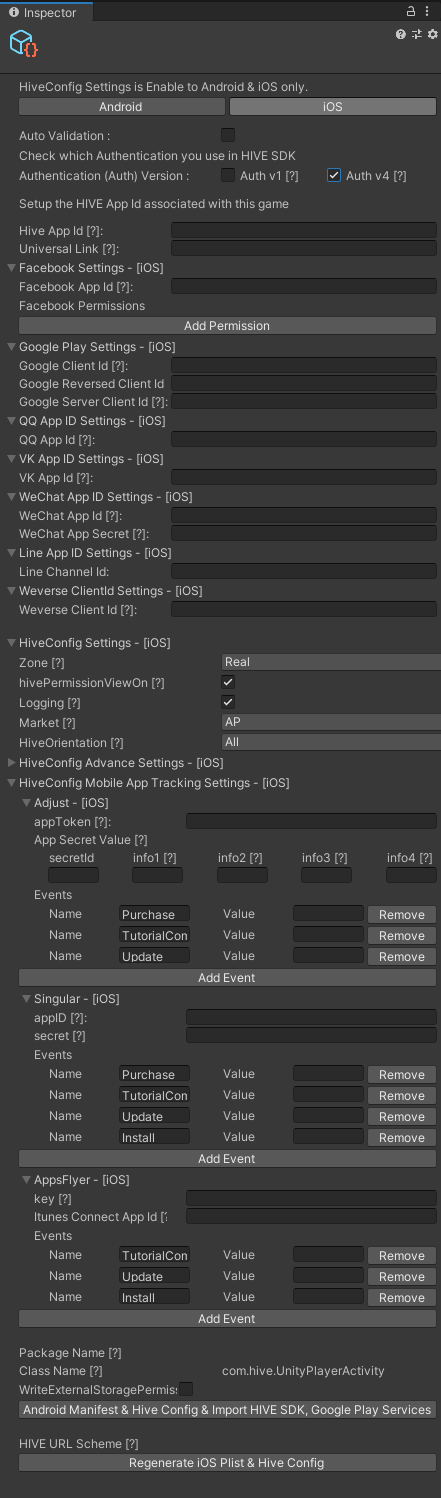Toggle the WriteExternalStoragePermission checkbox
The height and width of the screenshot is (1498, 441).
click(x=186, y=1389)
